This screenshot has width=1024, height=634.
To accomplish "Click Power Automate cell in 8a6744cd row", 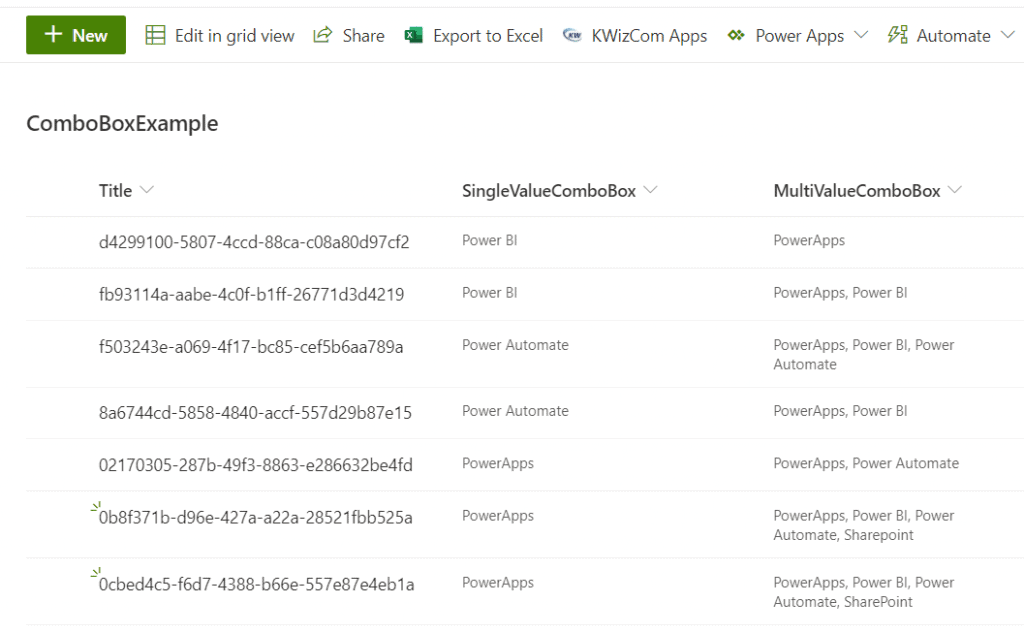I will (515, 411).
